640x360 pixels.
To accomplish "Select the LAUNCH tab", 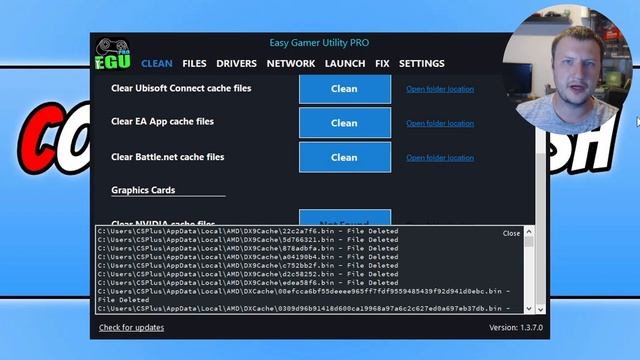I will pyautogui.click(x=345, y=64).
